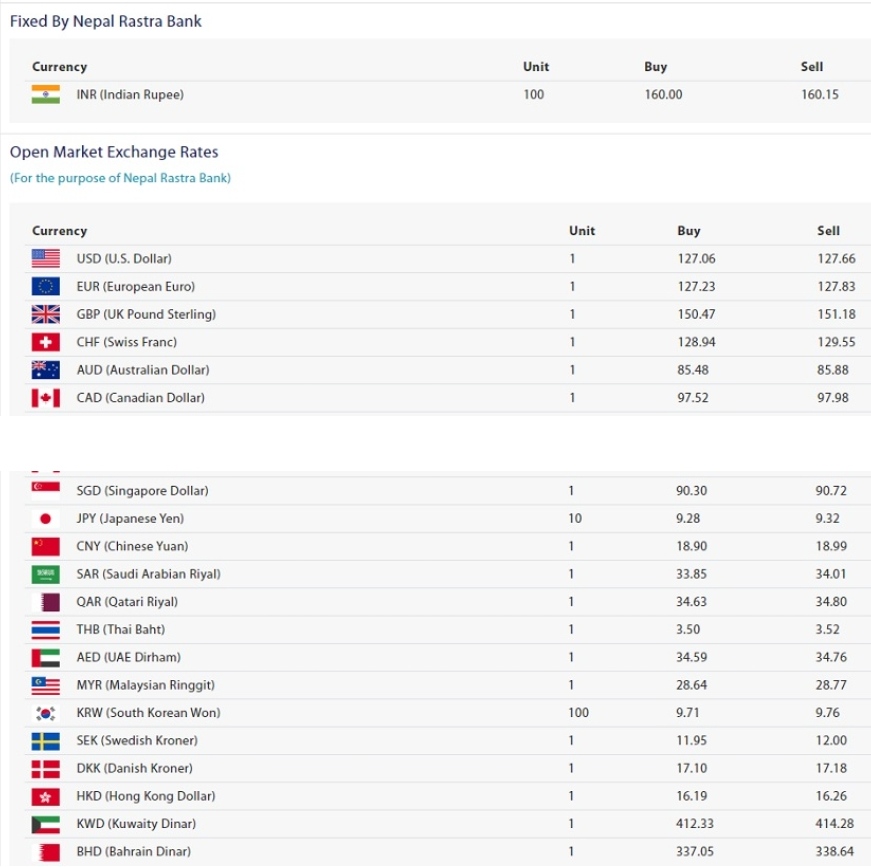This screenshot has width=871, height=867.
Task: Click the UAE flag icon for AED
Action: click(46, 658)
